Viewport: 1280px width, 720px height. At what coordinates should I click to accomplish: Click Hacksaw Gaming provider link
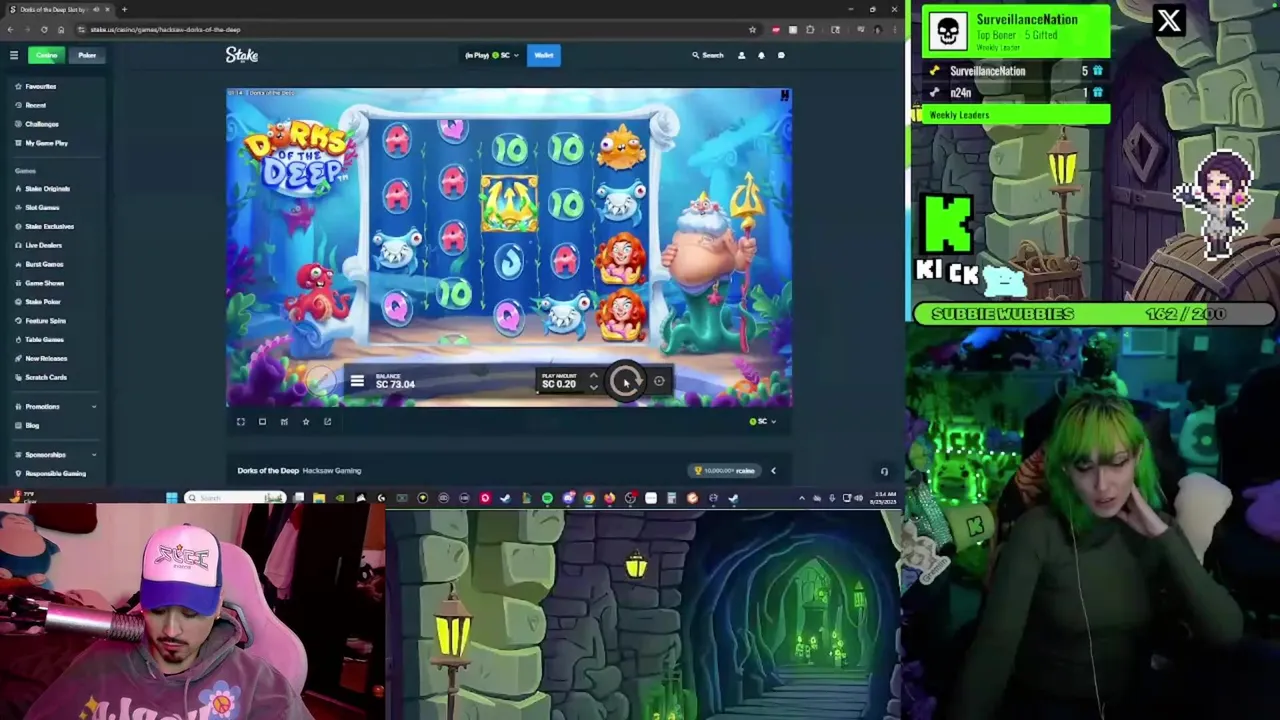[332, 470]
